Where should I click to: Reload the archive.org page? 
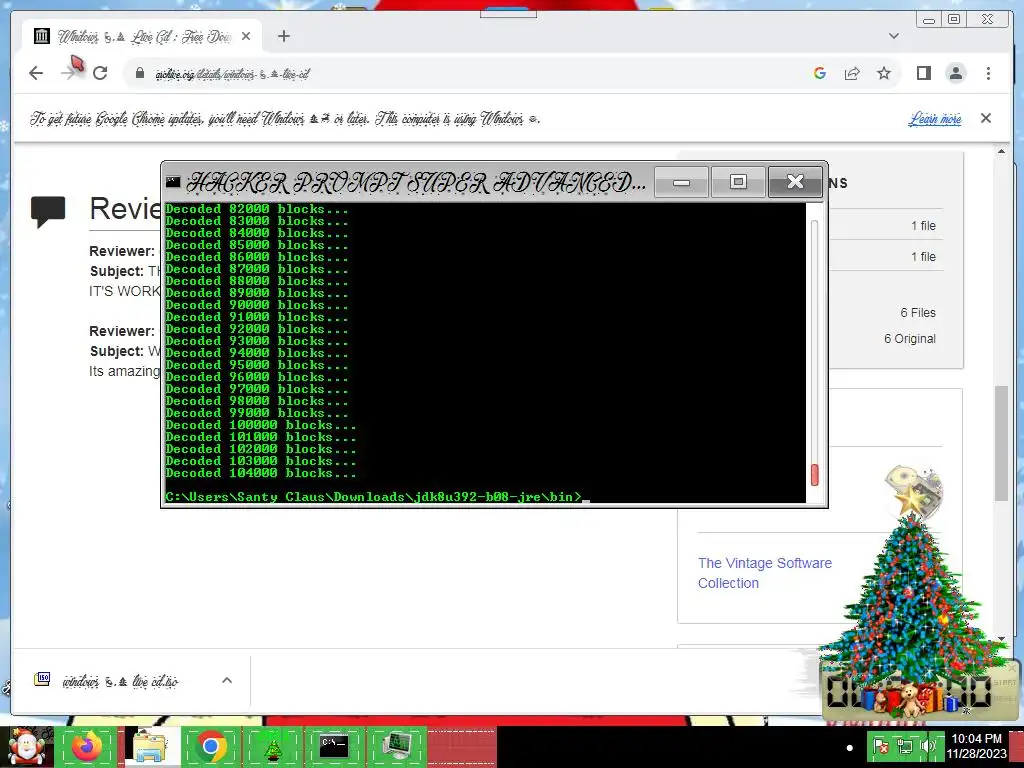tap(100, 73)
